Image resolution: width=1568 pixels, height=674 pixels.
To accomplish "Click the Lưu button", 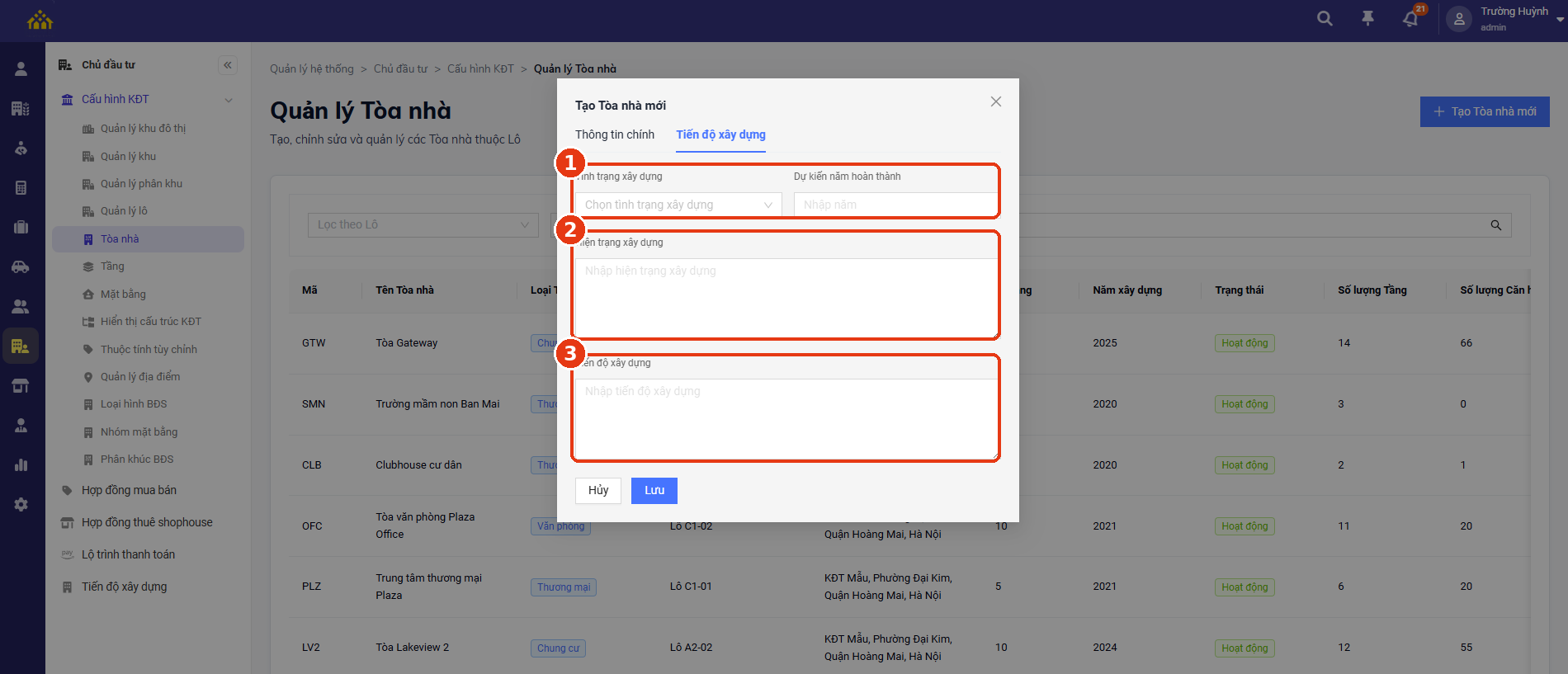I will click(654, 491).
